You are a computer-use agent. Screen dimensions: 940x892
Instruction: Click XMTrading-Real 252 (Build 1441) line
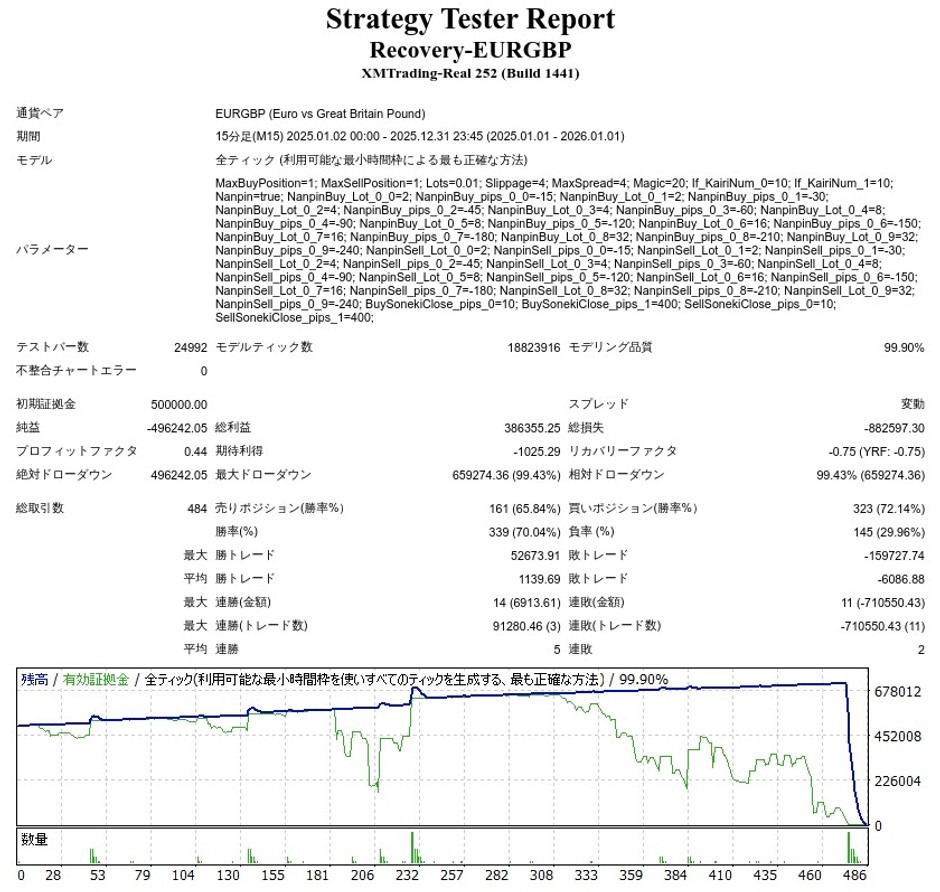[x=470, y=74]
